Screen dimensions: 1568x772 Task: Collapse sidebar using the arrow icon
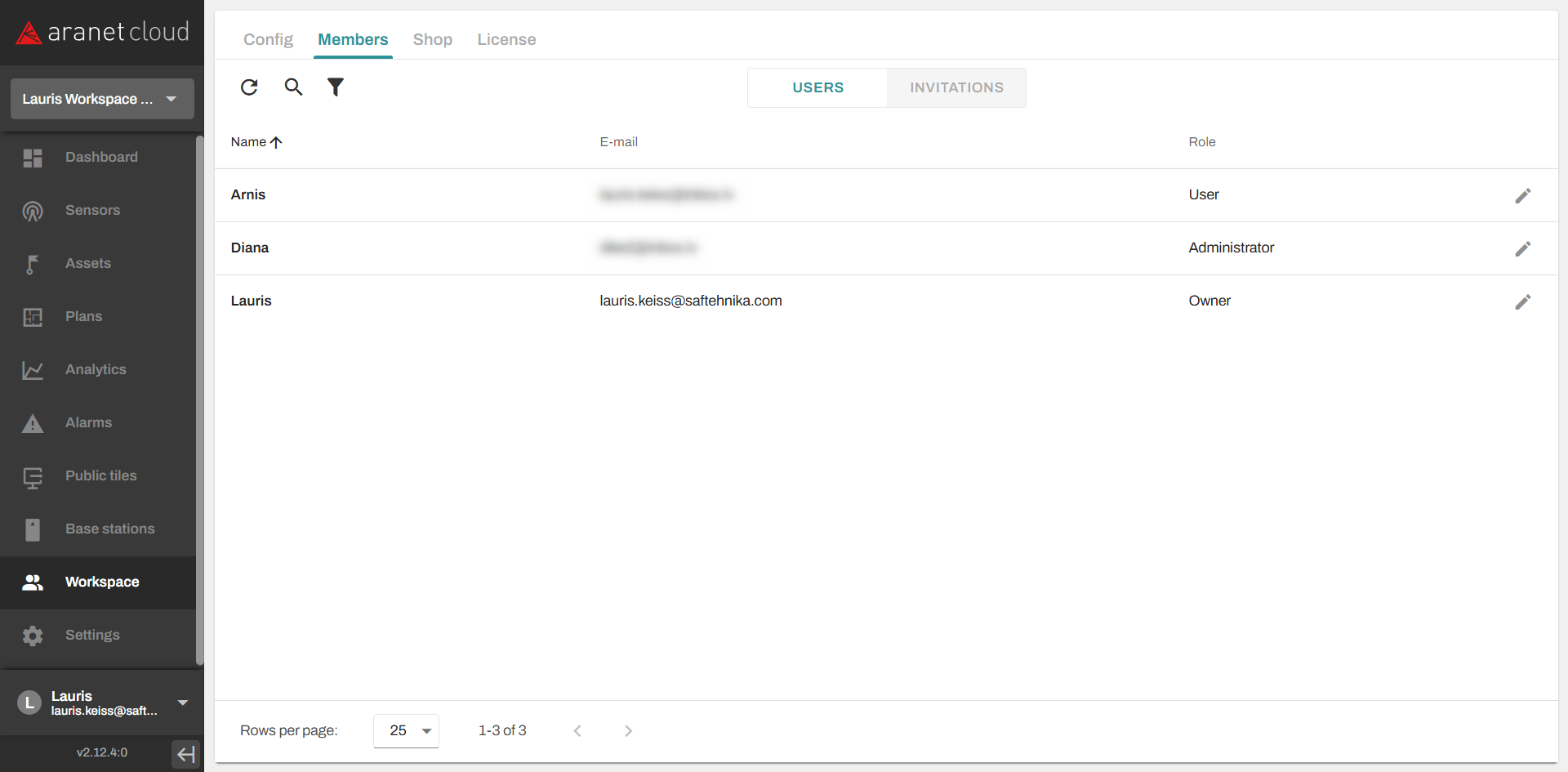(x=185, y=753)
